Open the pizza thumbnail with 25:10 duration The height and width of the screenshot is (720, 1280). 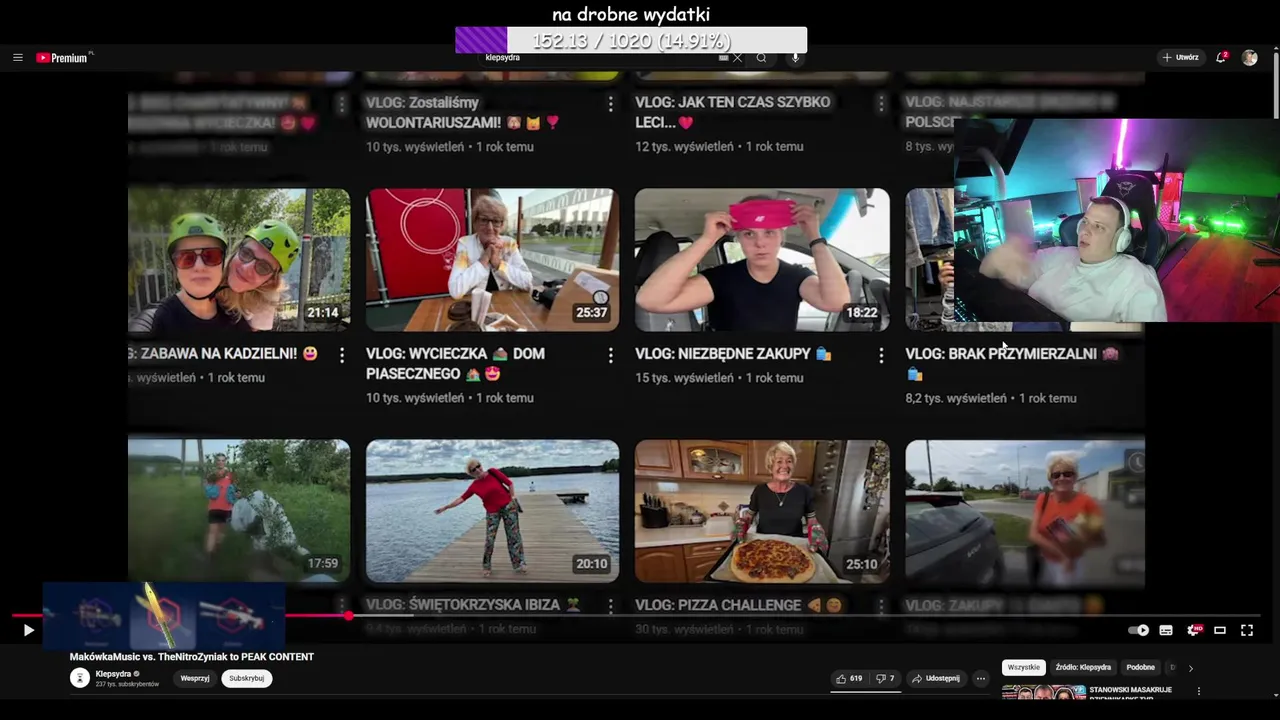762,511
